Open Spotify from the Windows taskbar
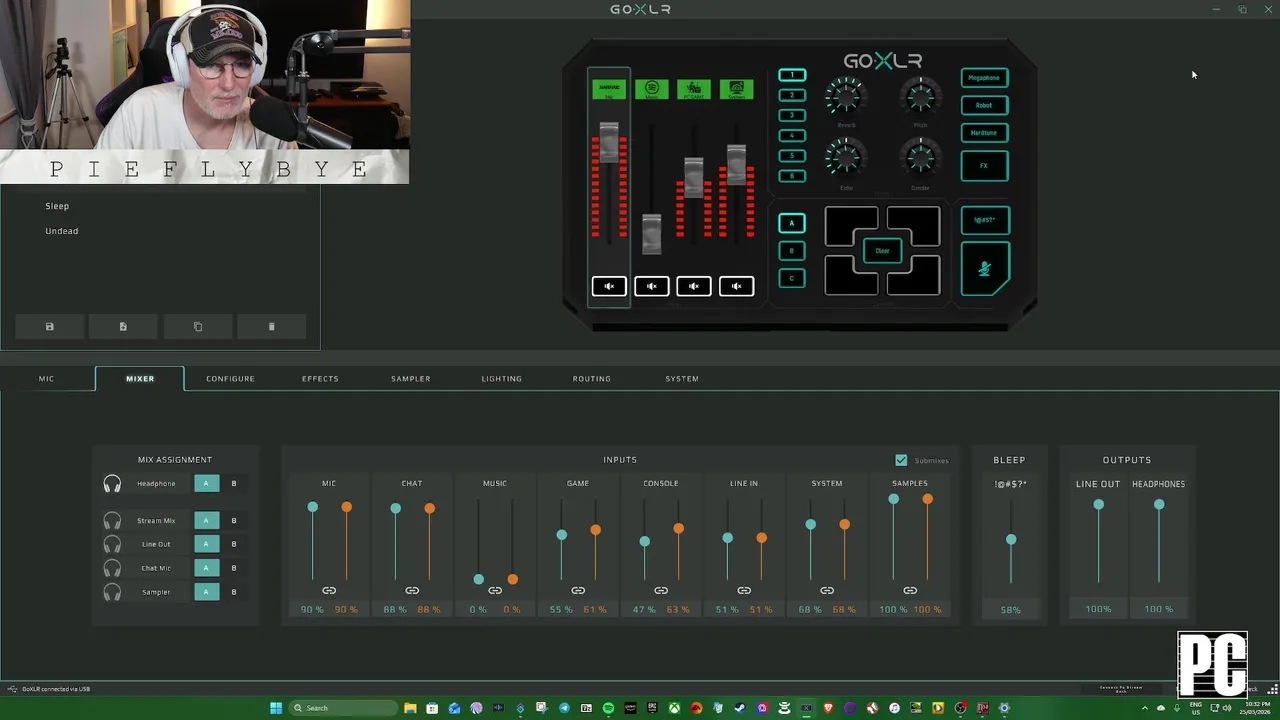 pos(608,708)
